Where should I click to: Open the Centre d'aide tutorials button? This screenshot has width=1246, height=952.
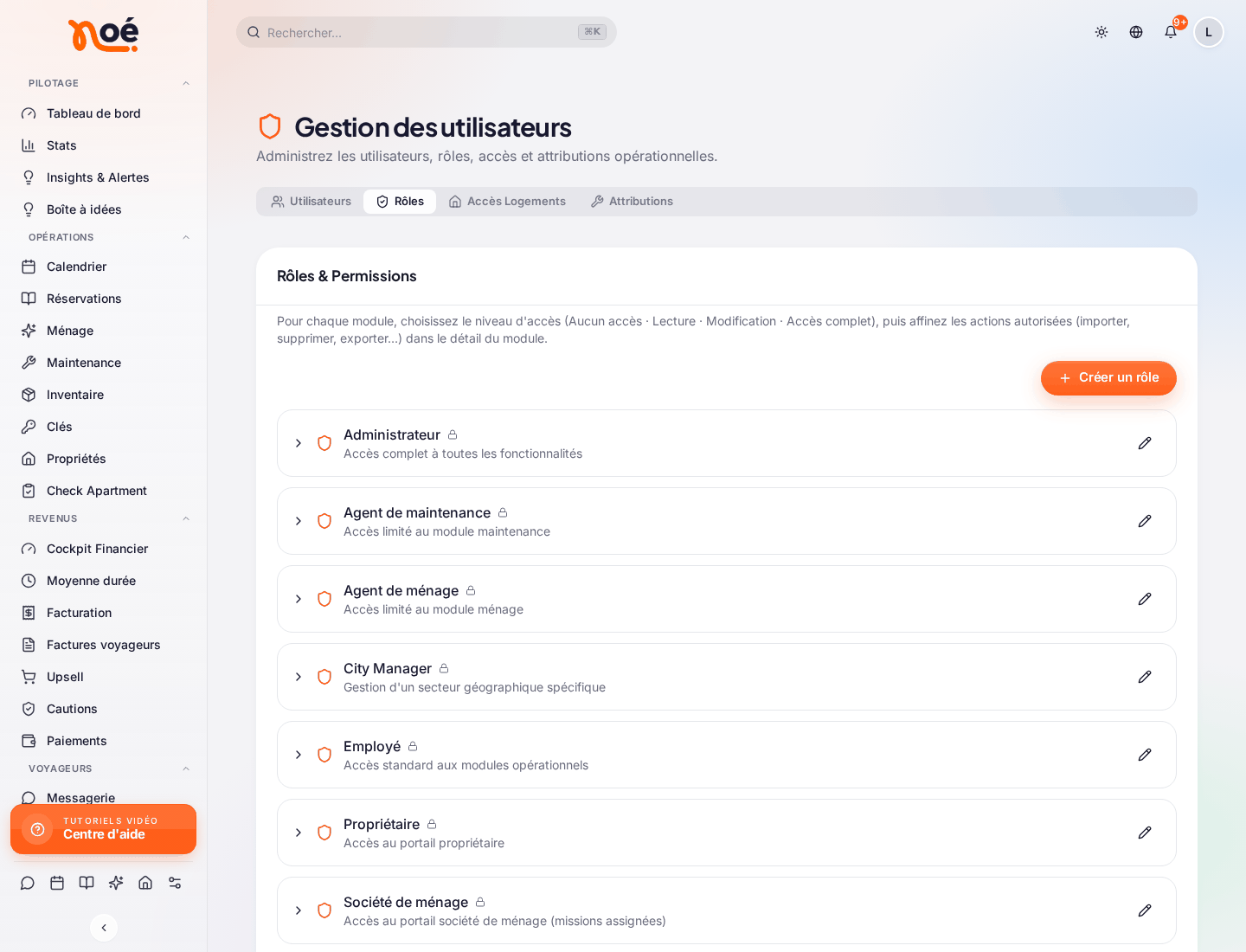tap(104, 829)
